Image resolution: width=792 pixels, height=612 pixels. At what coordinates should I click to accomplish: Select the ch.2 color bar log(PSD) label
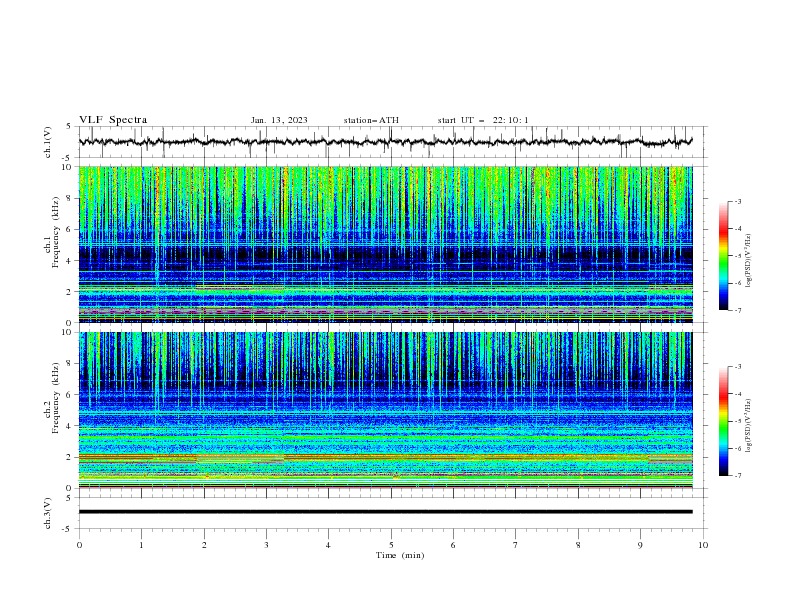(748, 425)
